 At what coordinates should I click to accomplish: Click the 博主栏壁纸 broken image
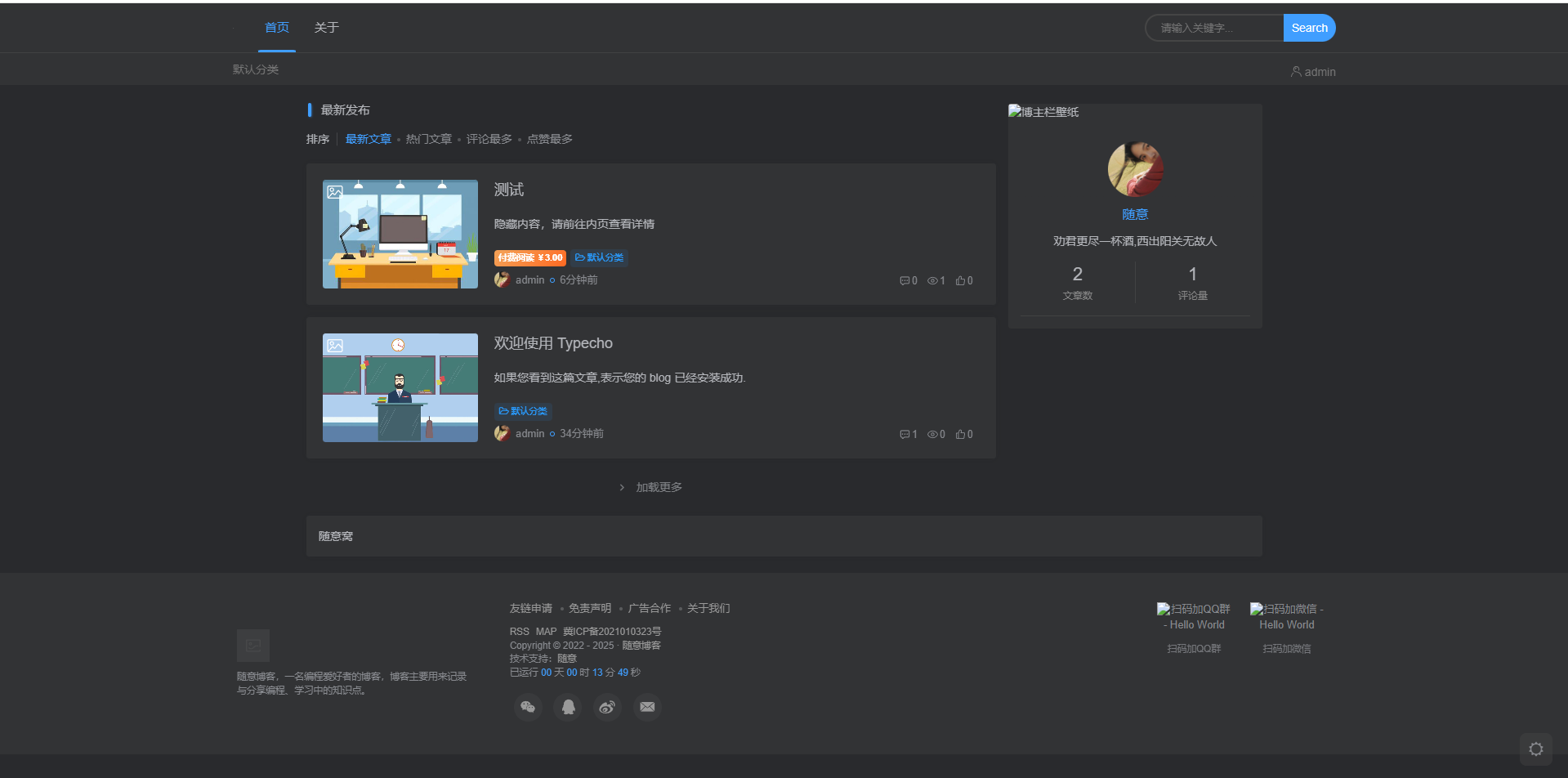point(1043,112)
